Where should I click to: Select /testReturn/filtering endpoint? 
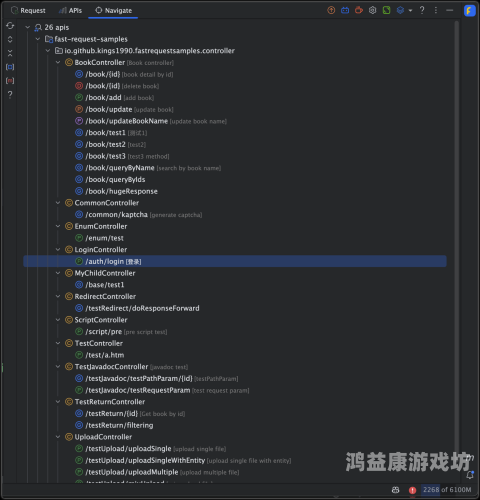coord(114,425)
